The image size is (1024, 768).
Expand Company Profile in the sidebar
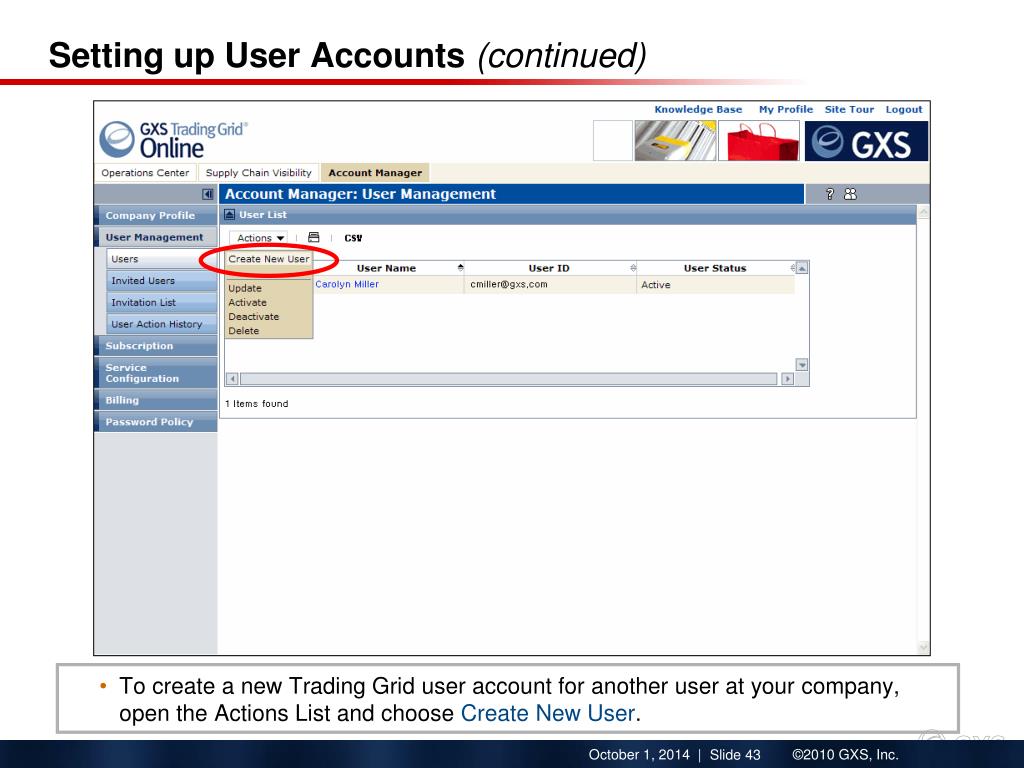coord(156,216)
